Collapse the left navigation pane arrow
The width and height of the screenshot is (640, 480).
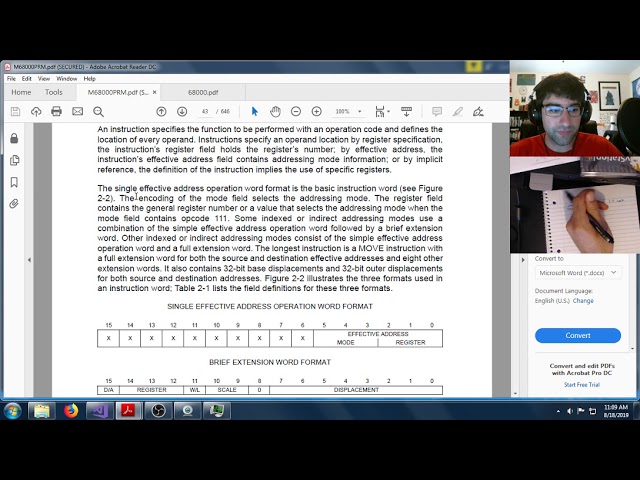[29, 260]
